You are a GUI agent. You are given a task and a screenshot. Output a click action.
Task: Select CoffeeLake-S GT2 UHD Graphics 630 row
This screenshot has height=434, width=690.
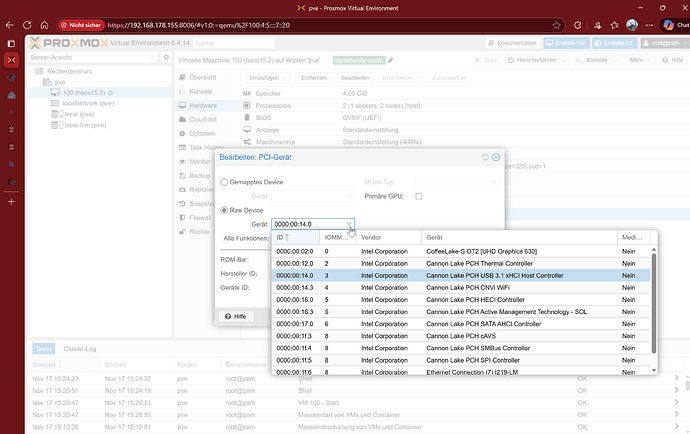pos(461,251)
